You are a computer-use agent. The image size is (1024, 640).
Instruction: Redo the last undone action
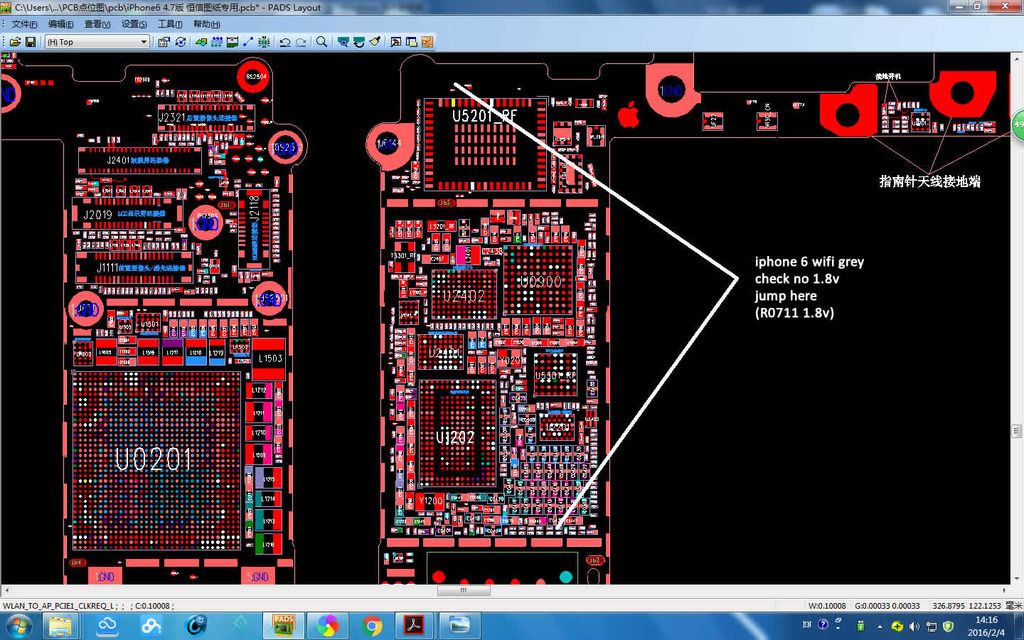click(301, 42)
